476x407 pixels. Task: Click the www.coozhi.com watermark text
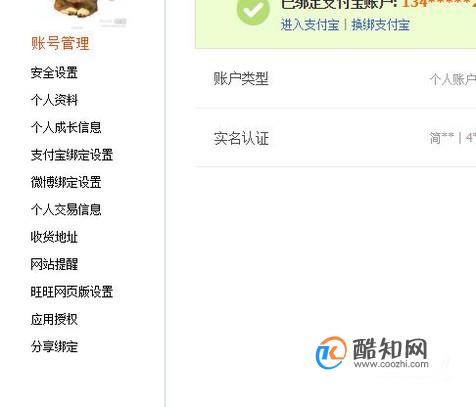[x=391, y=364]
